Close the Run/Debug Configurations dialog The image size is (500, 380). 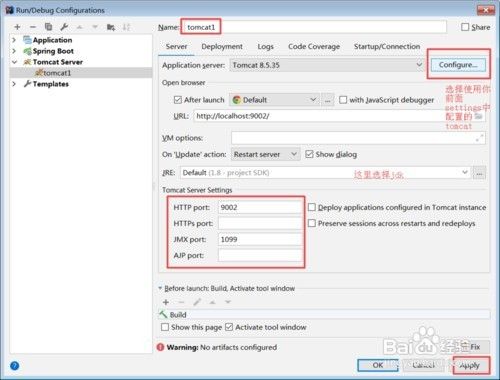tap(485, 10)
